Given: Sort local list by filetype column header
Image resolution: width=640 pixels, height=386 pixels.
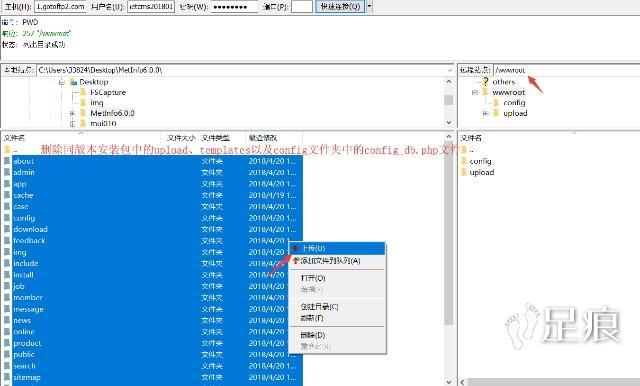Looking at the screenshot, I should pos(222,138).
